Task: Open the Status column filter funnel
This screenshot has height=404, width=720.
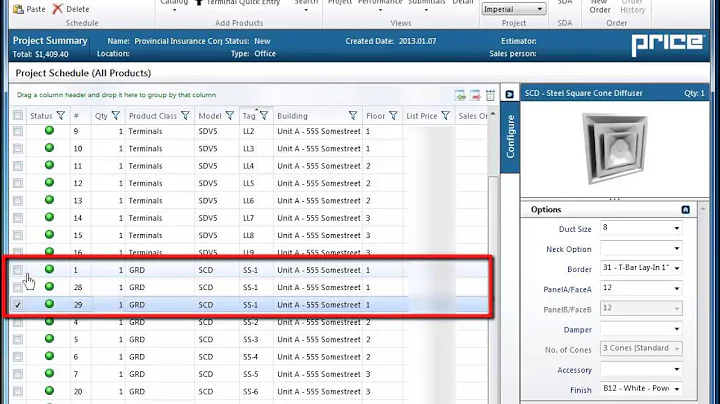Action: point(61,116)
